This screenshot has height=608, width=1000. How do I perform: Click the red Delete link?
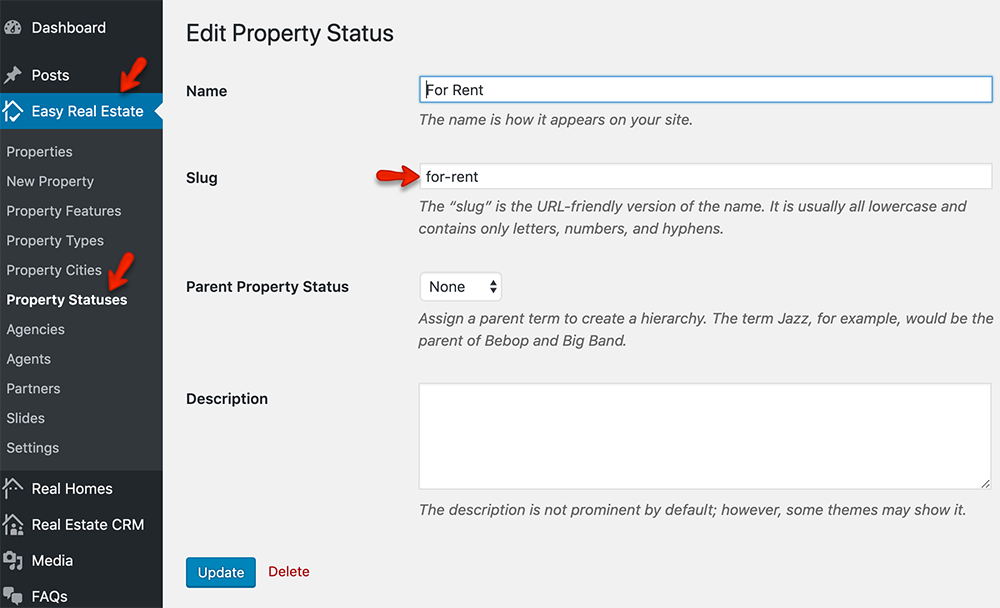tap(289, 572)
